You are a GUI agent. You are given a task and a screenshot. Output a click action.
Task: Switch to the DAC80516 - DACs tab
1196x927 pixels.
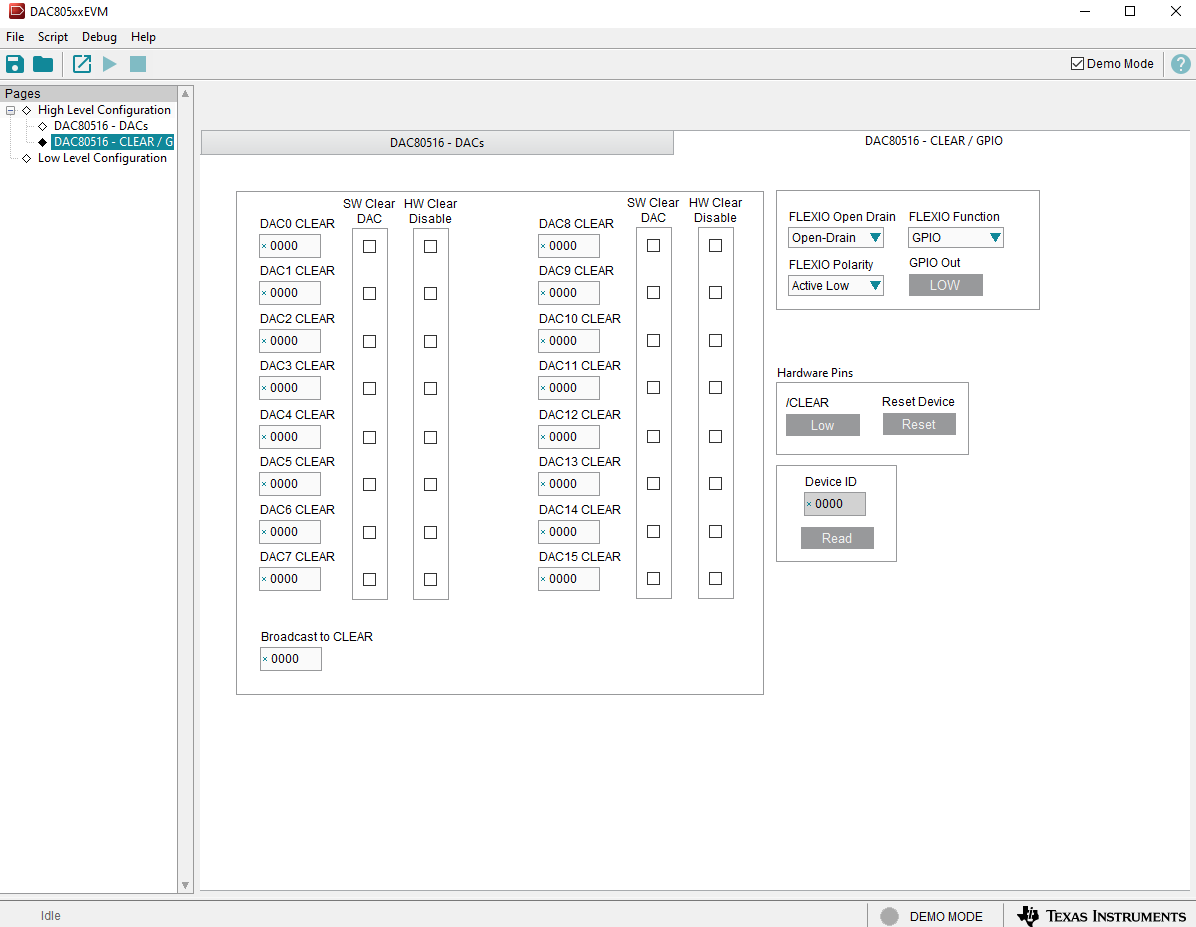tap(437, 141)
